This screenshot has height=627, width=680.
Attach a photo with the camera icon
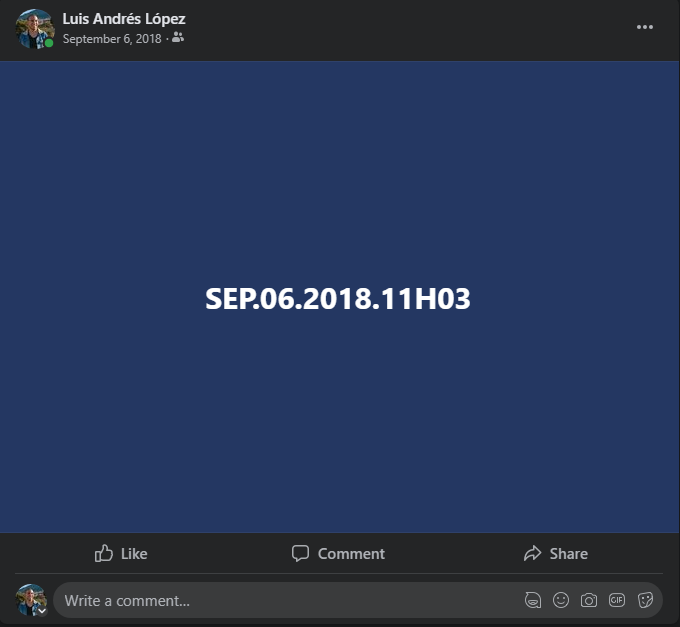pos(588,601)
